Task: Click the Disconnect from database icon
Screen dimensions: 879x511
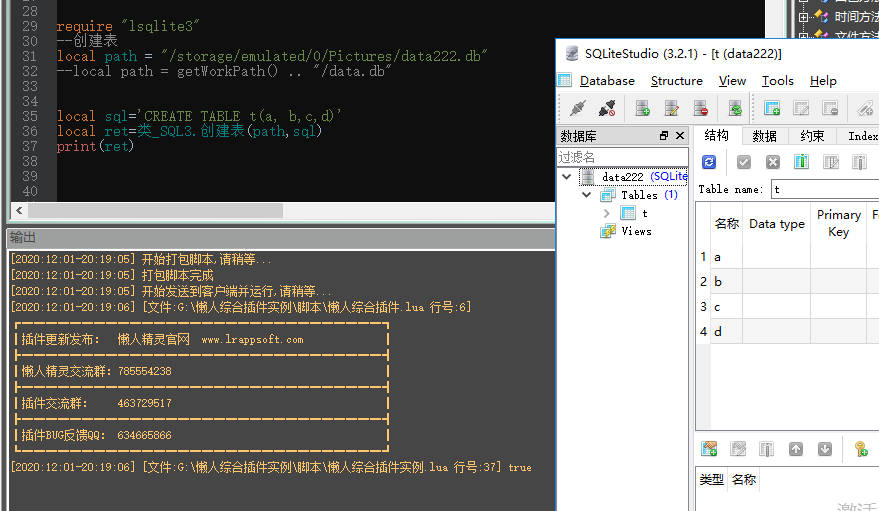Action: [x=607, y=108]
